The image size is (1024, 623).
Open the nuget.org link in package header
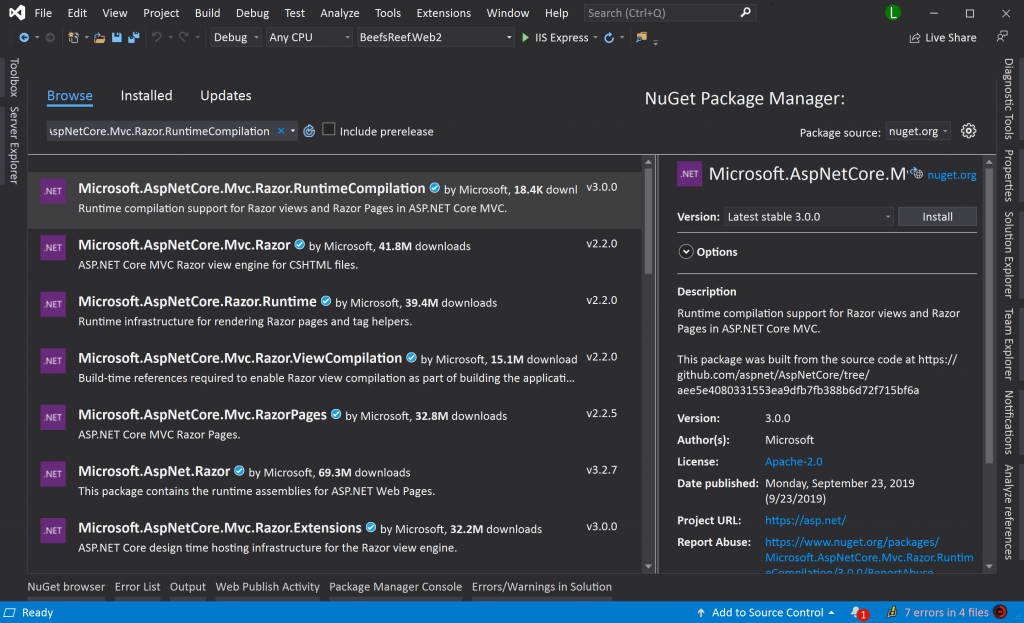[x=952, y=174]
